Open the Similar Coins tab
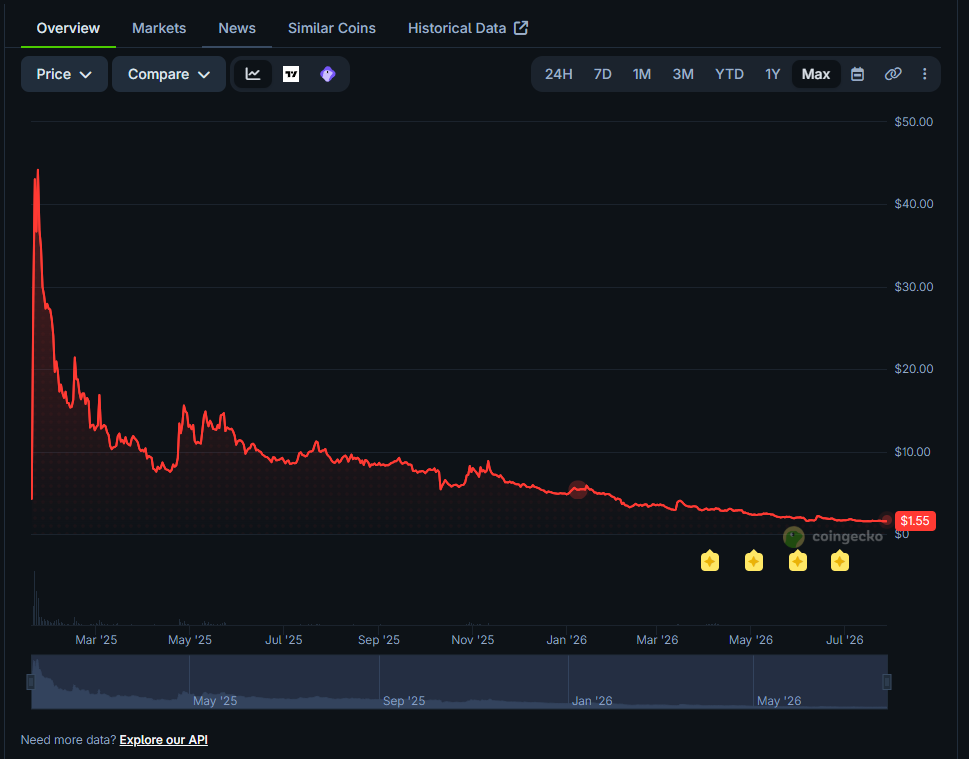This screenshot has height=759, width=969. click(332, 28)
